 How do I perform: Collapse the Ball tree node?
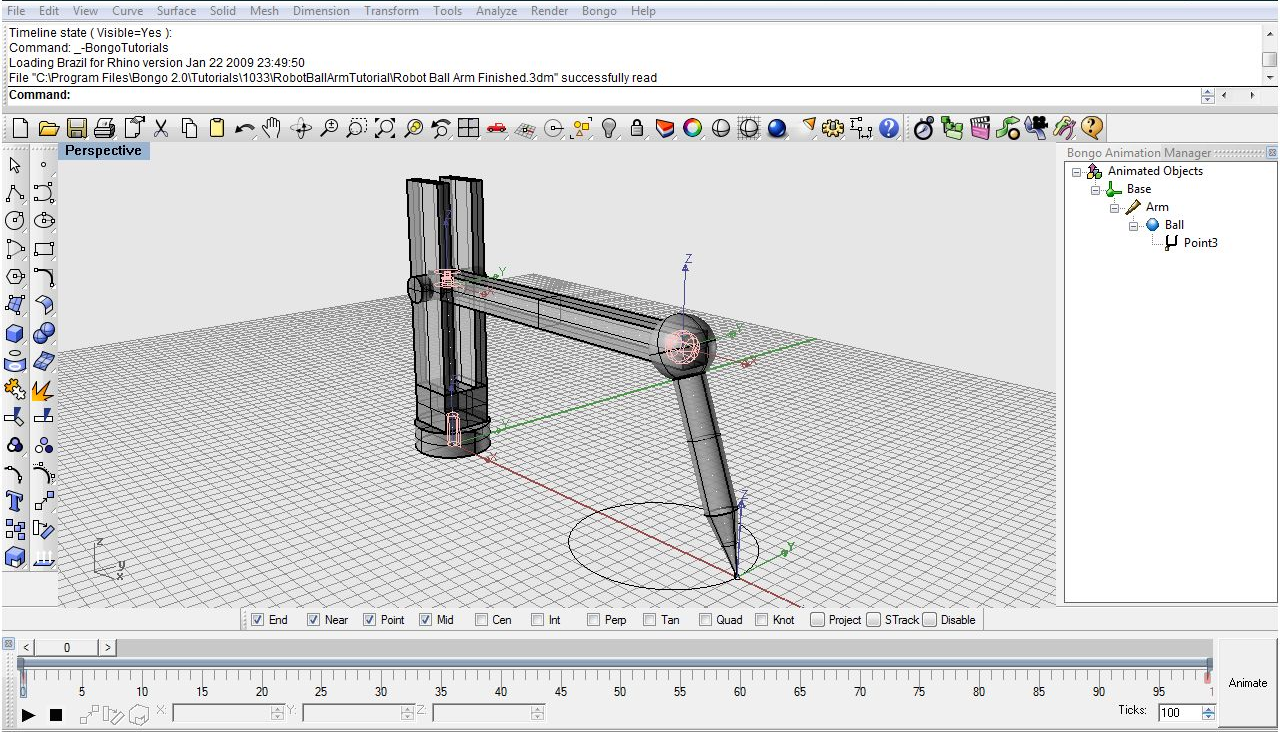pos(1134,226)
